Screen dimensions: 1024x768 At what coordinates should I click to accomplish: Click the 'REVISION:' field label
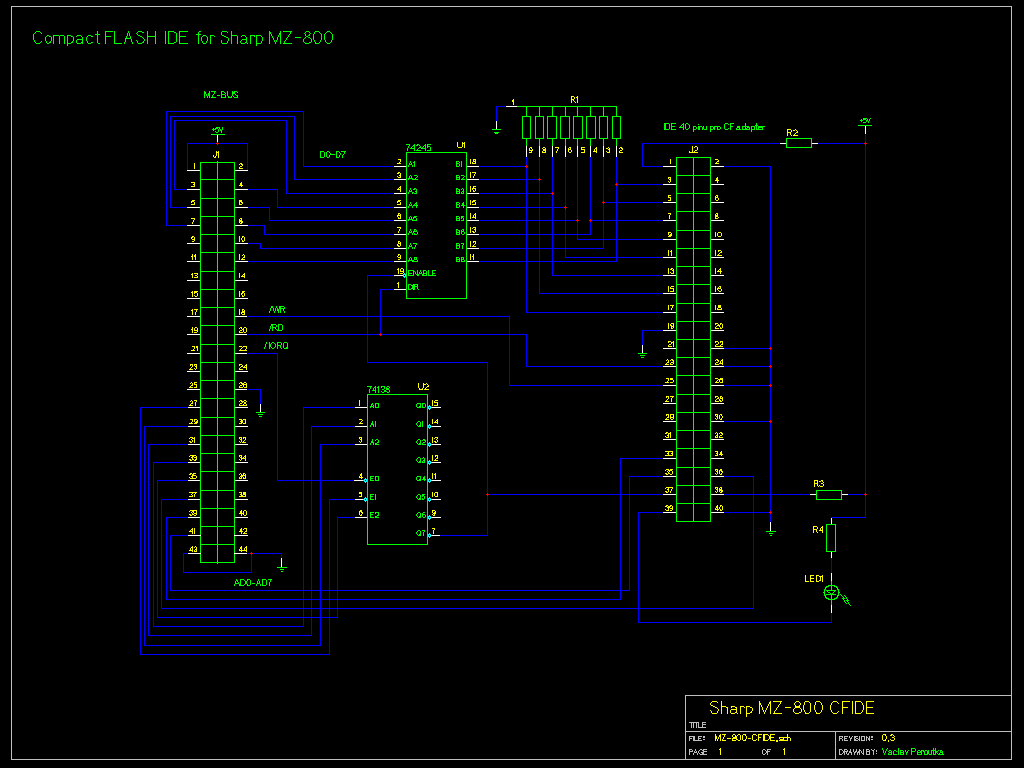856,739
